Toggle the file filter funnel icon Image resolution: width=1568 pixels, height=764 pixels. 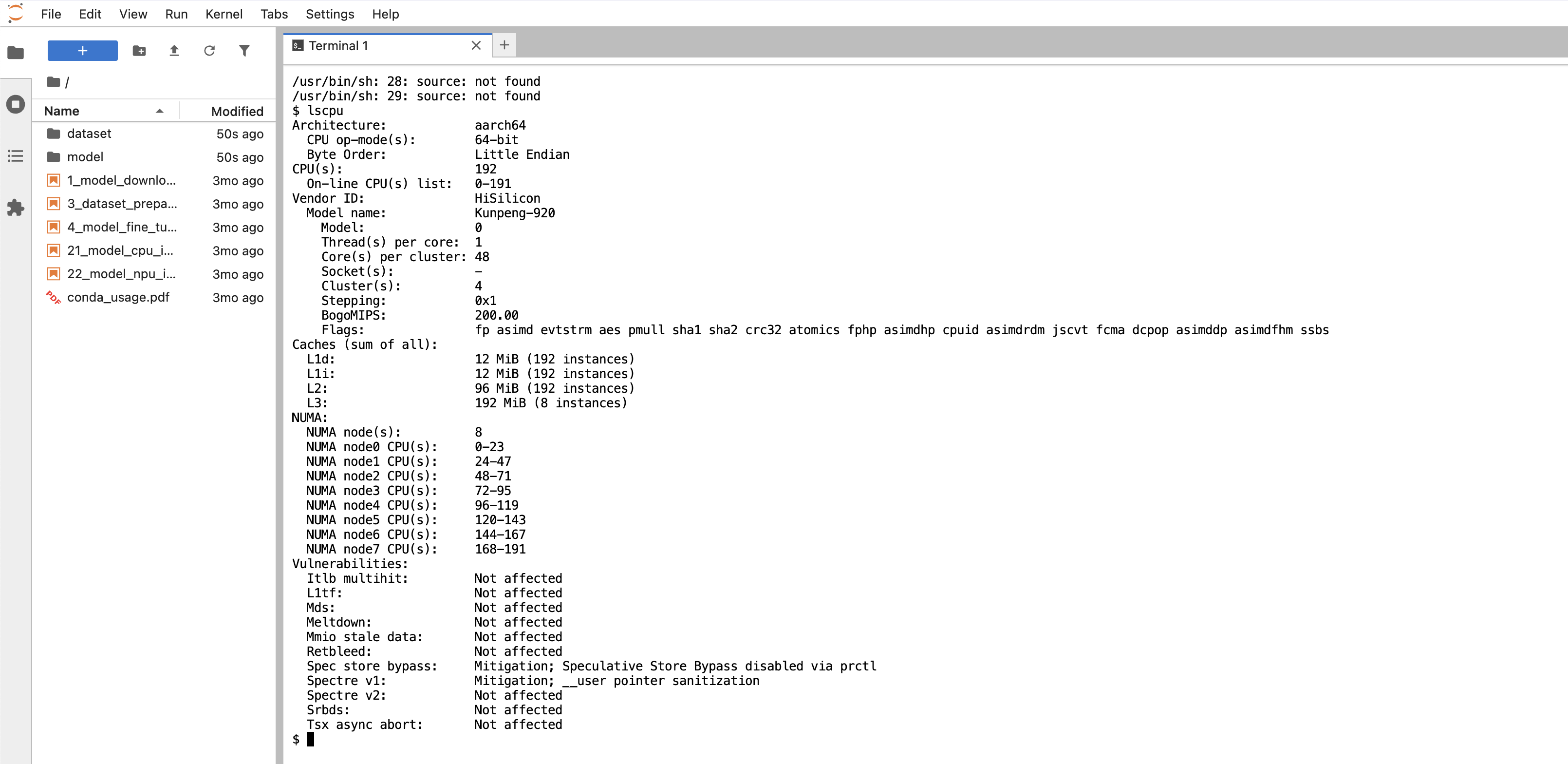(x=244, y=51)
